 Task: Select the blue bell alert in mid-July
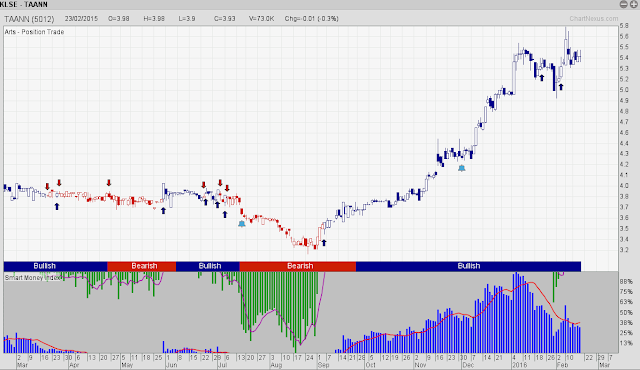(x=242, y=224)
